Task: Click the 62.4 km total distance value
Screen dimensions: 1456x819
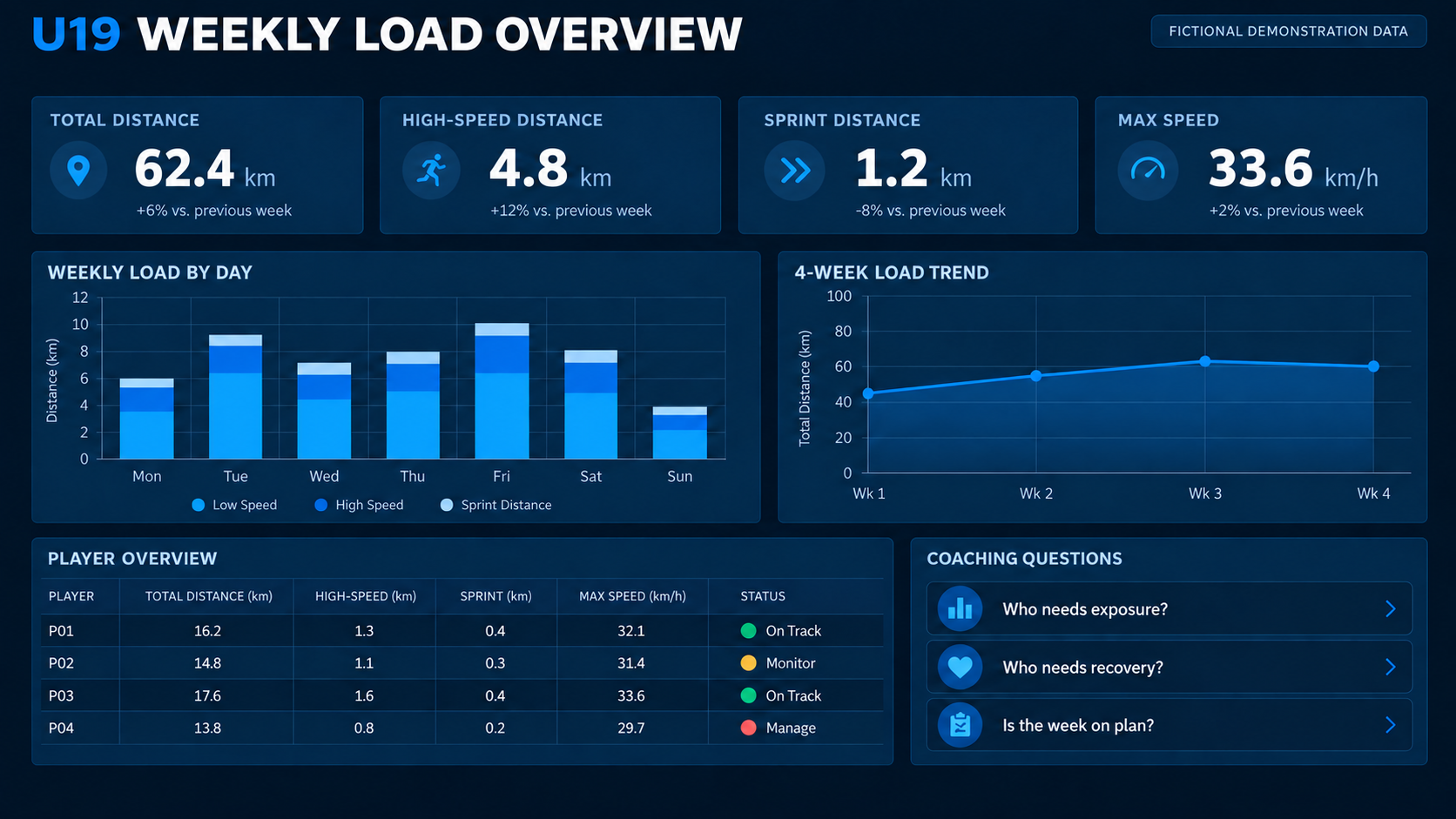Action: tap(205, 169)
